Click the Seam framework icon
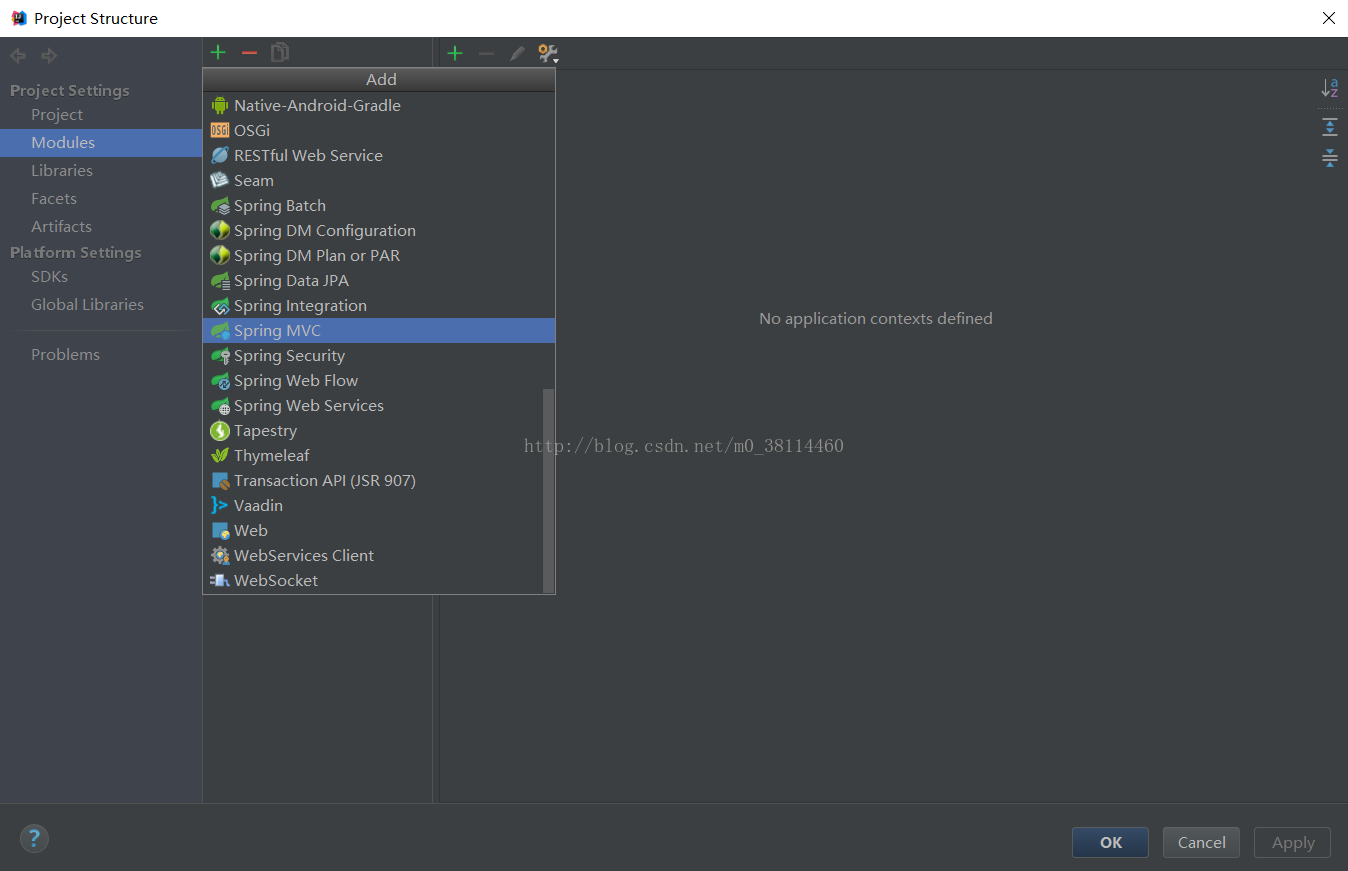Viewport: 1348px width, 871px height. tap(220, 180)
